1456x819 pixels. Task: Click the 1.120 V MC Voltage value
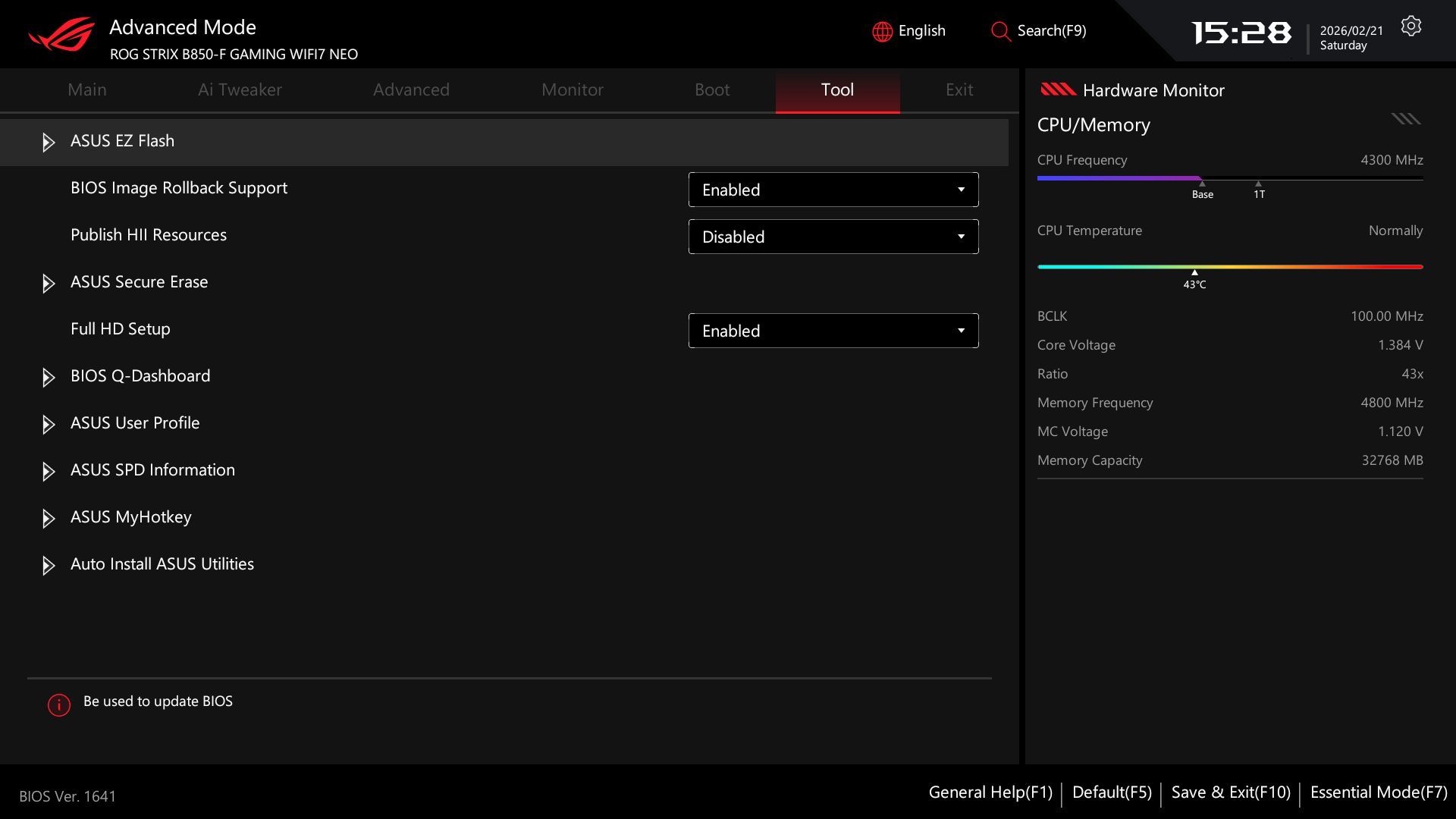pyautogui.click(x=1400, y=431)
